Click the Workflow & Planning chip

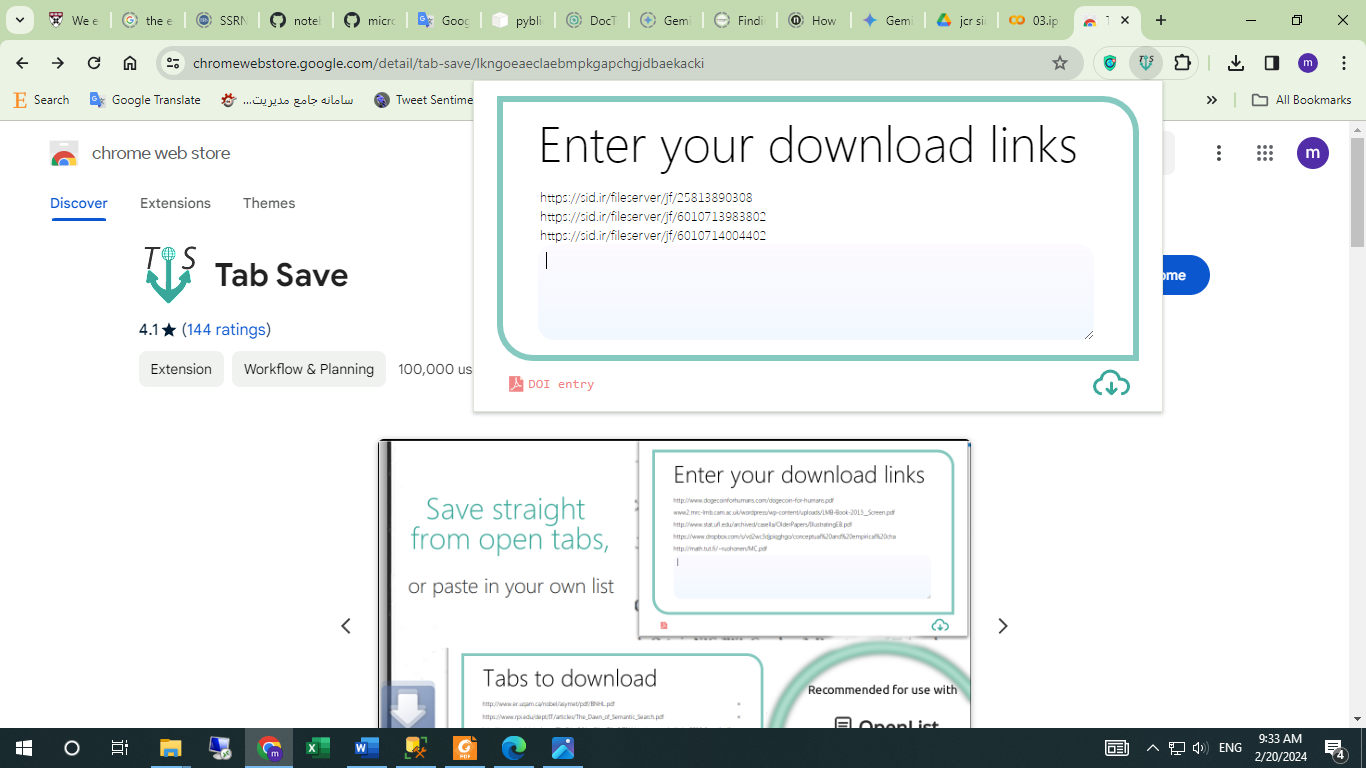coord(309,369)
